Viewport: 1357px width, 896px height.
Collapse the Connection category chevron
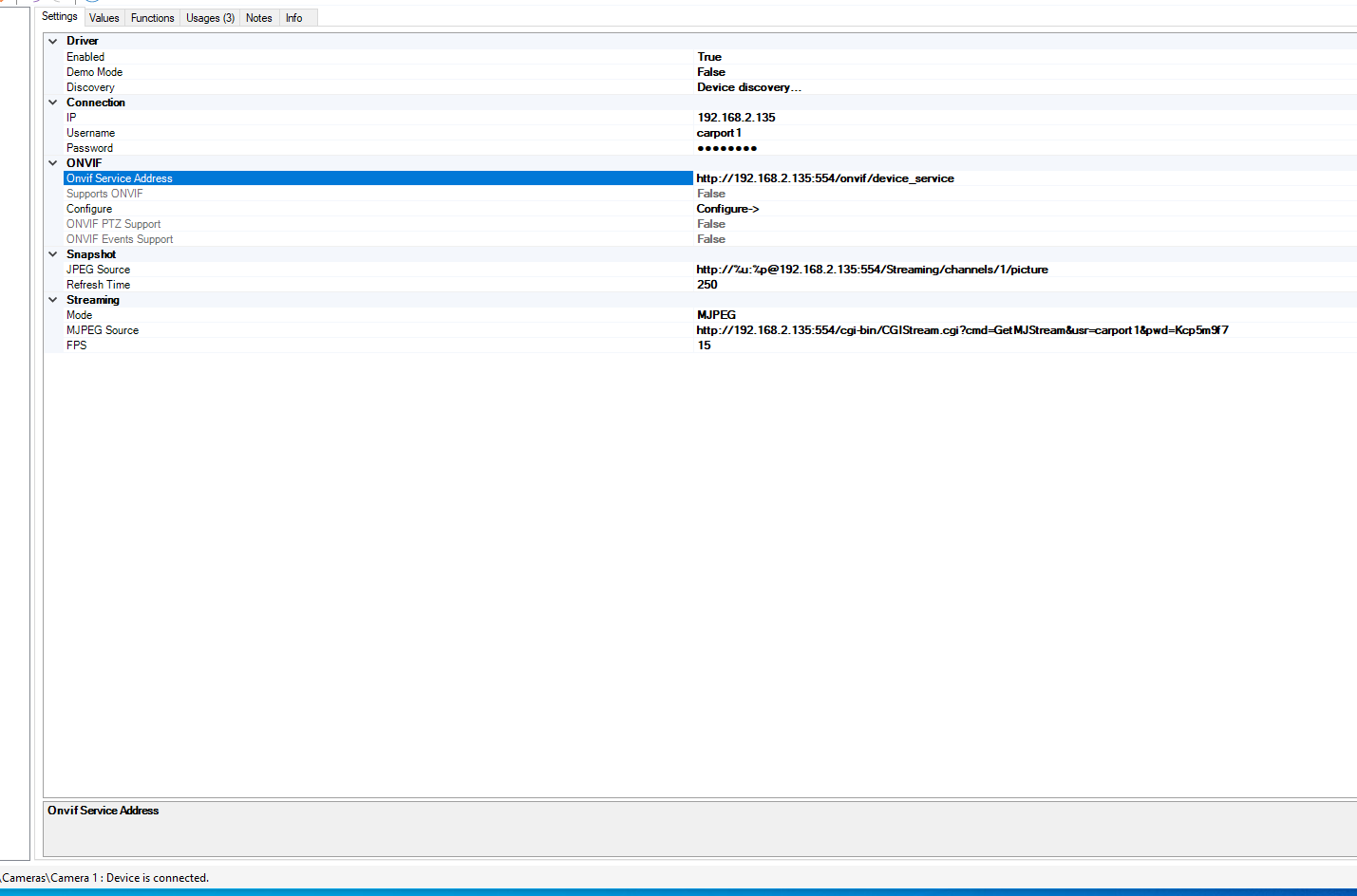point(53,103)
